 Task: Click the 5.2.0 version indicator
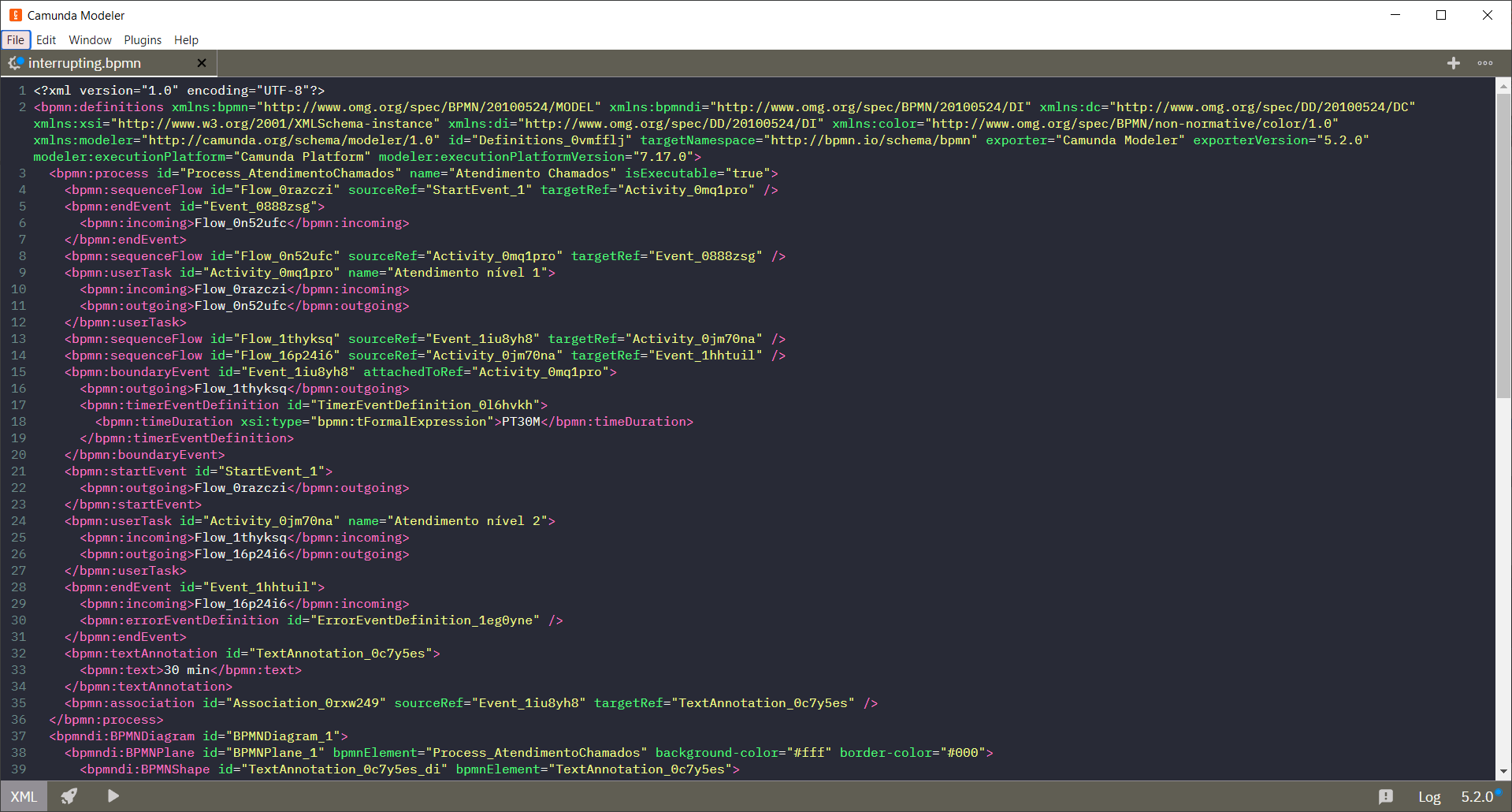pos(1477,797)
